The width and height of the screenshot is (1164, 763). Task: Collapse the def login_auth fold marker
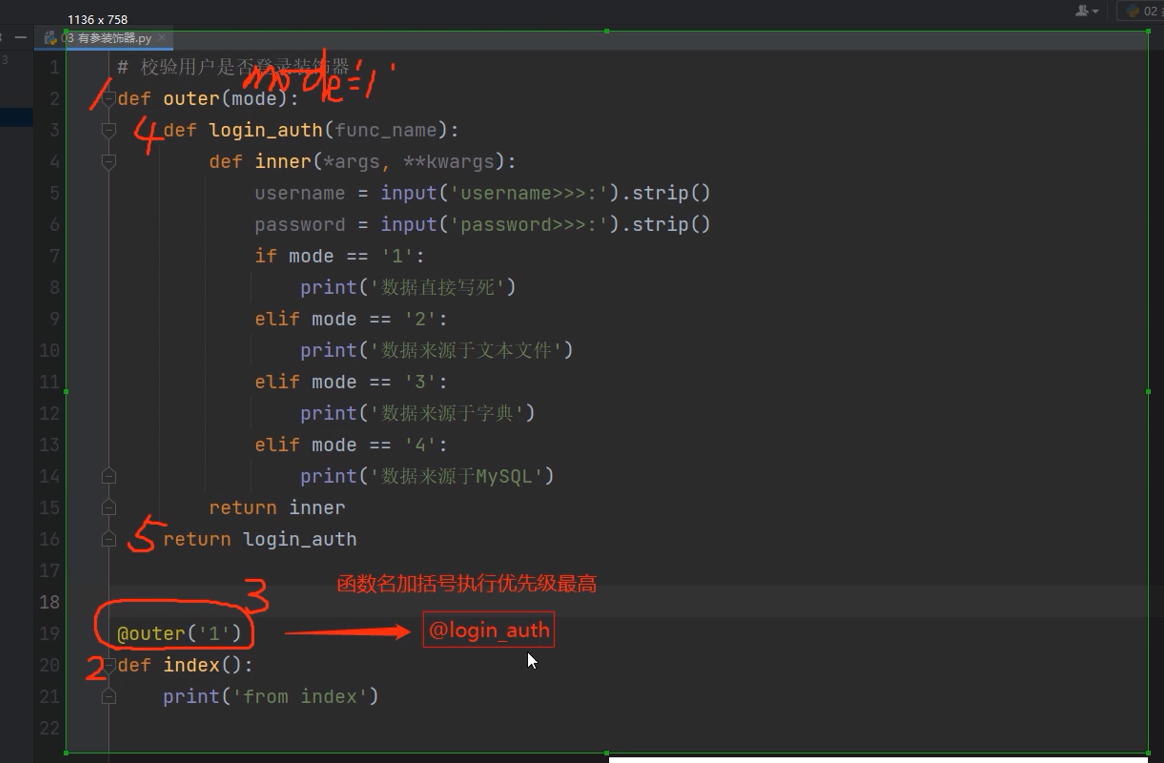(108, 131)
